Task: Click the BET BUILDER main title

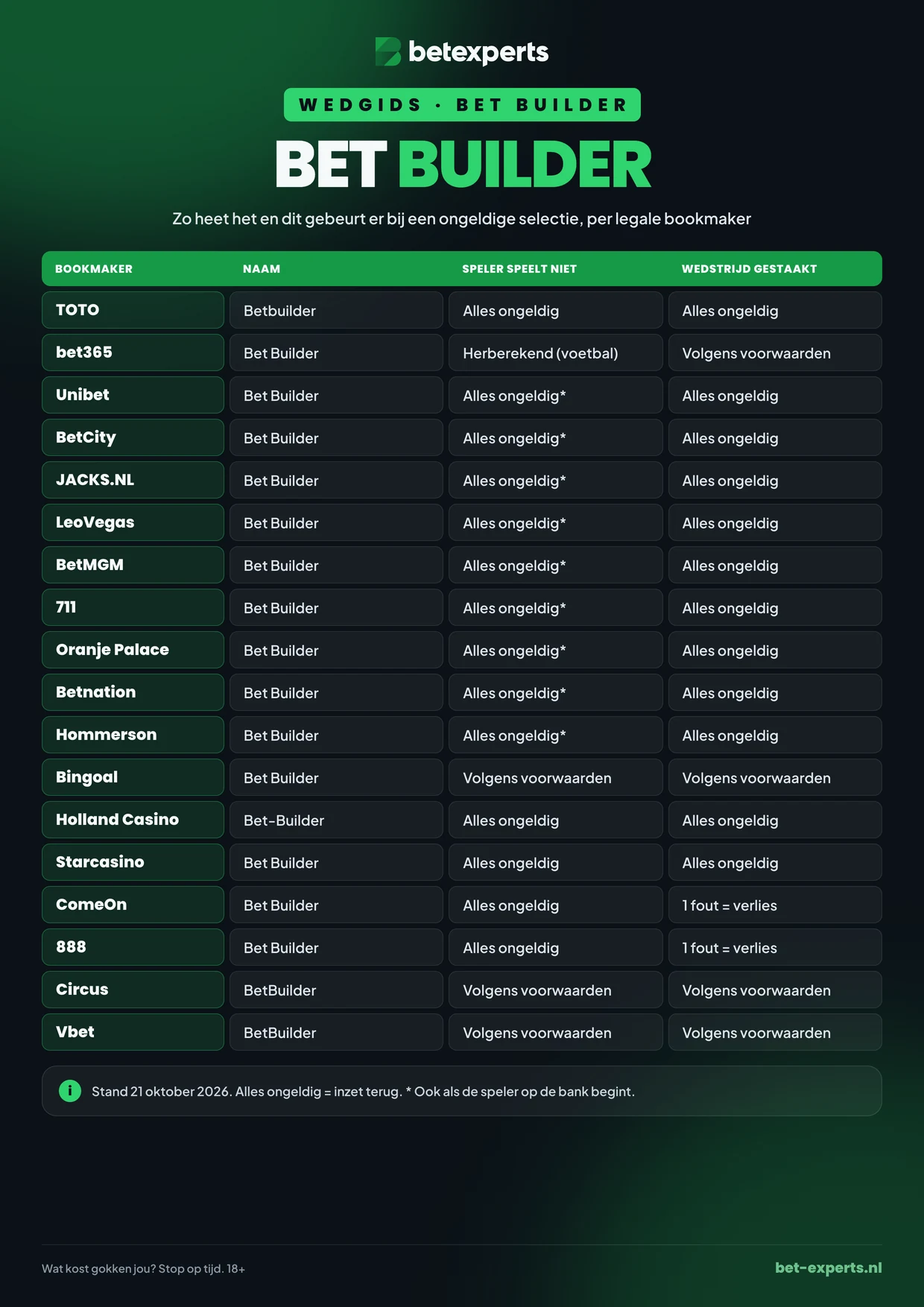Action: pos(462,165)
